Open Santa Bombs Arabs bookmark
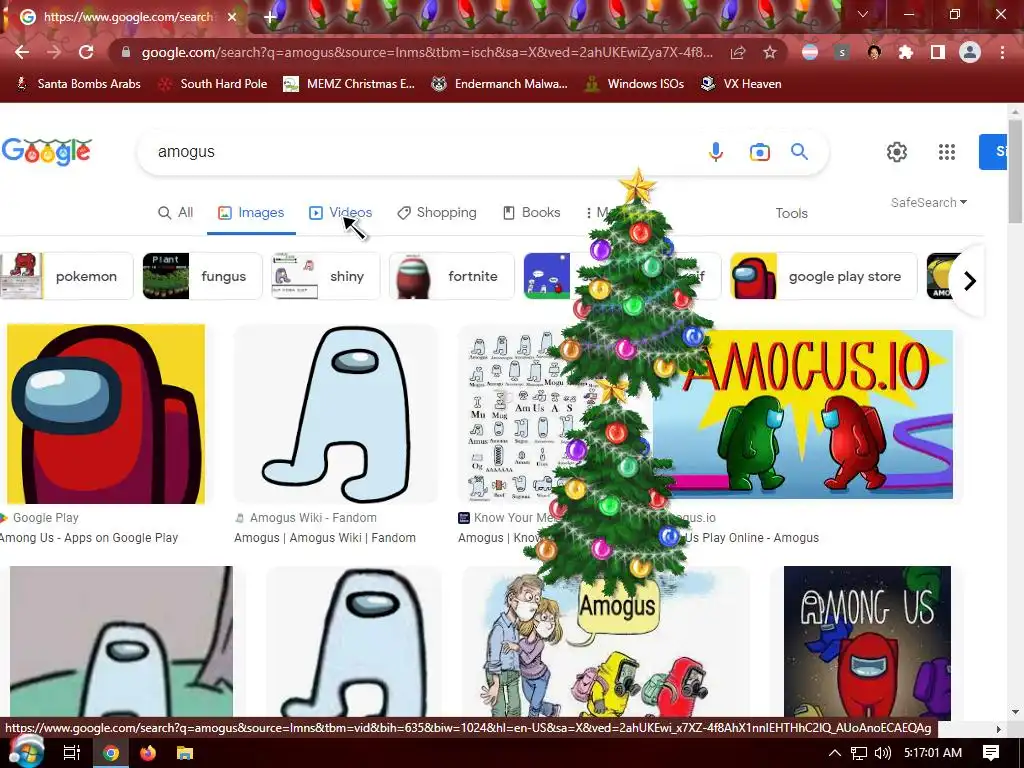Image resolution: width=1024 pixels, height=768 pixels. 78,84
